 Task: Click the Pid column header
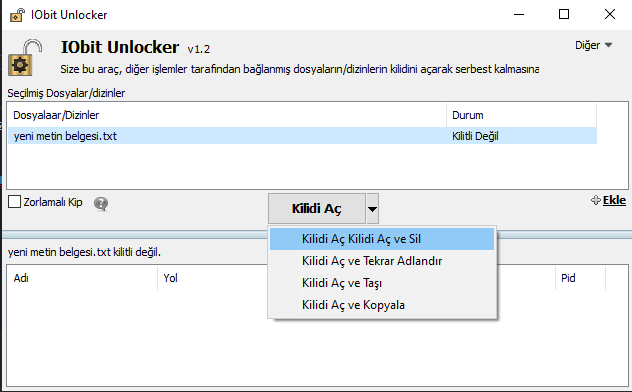click(x=580, y=278)
